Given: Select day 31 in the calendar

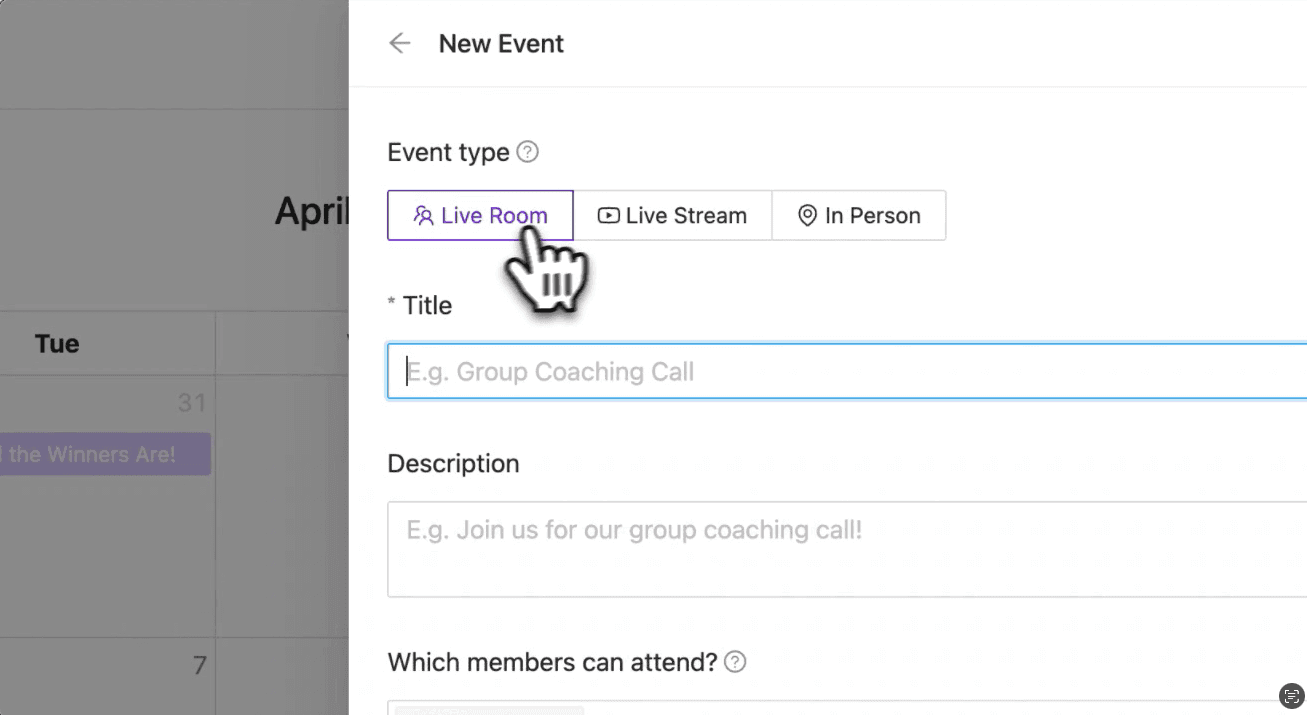Looking at the screenshot, I should click(192, 403).
